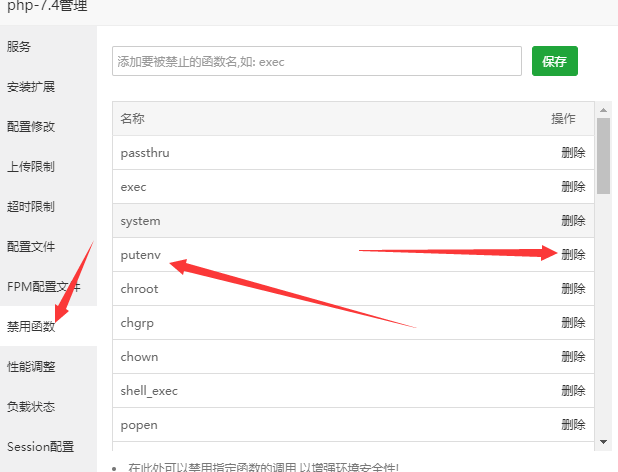The height and width of the screenshot is (472, 618).
Task: Delete the system function entry
Action: click(x=573, y=221)
